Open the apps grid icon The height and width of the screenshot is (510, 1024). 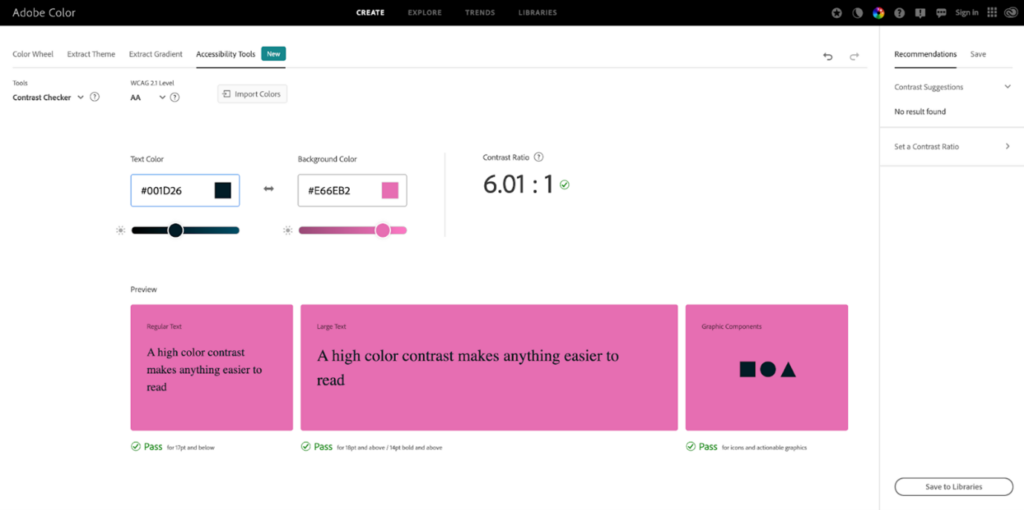click(x=992, y=12)
